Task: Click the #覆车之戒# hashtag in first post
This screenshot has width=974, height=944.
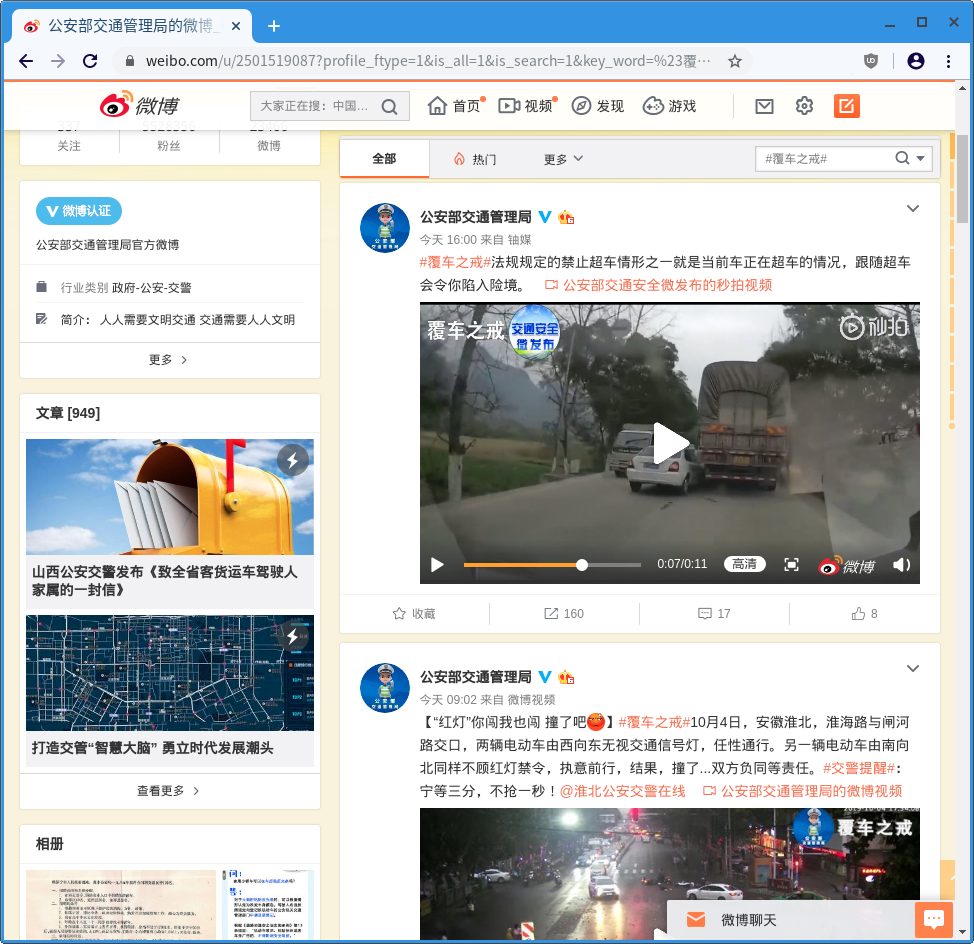Action: coord(455,262)
